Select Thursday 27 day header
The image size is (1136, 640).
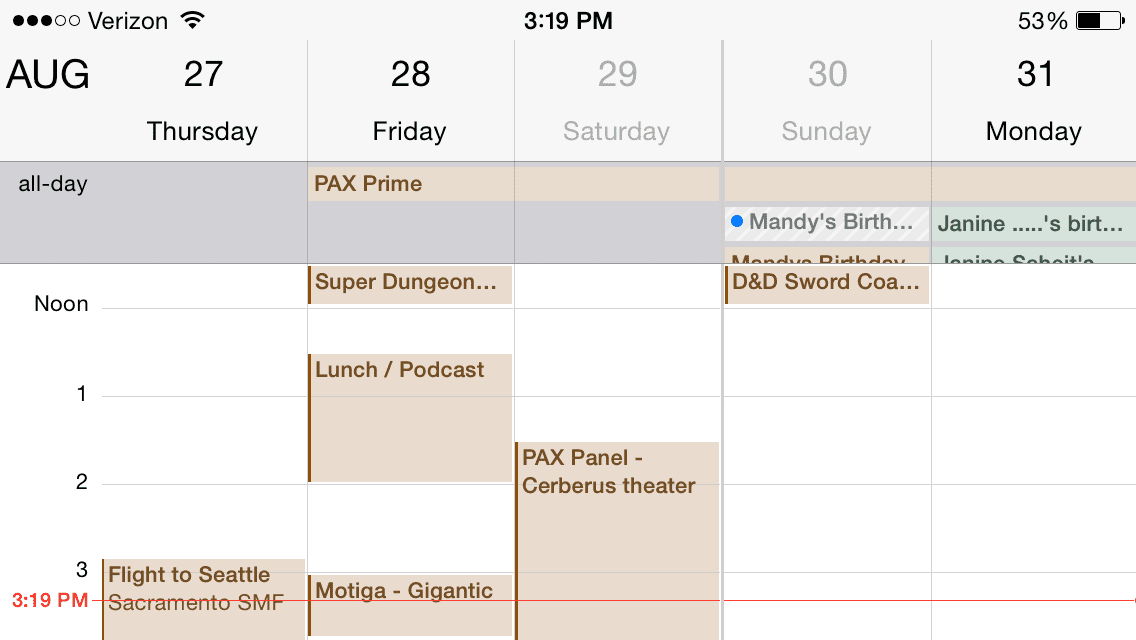coord(202,101)
